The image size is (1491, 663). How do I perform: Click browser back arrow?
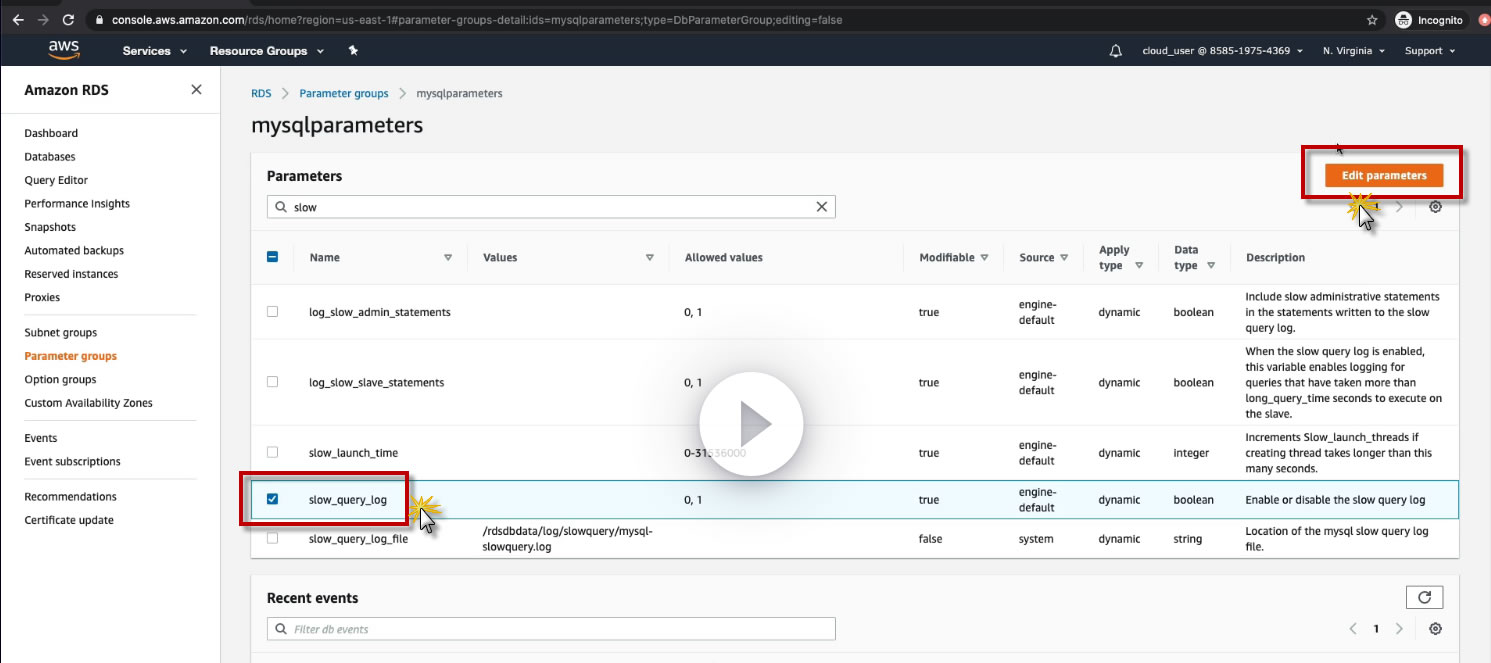[x=18, y=19]
